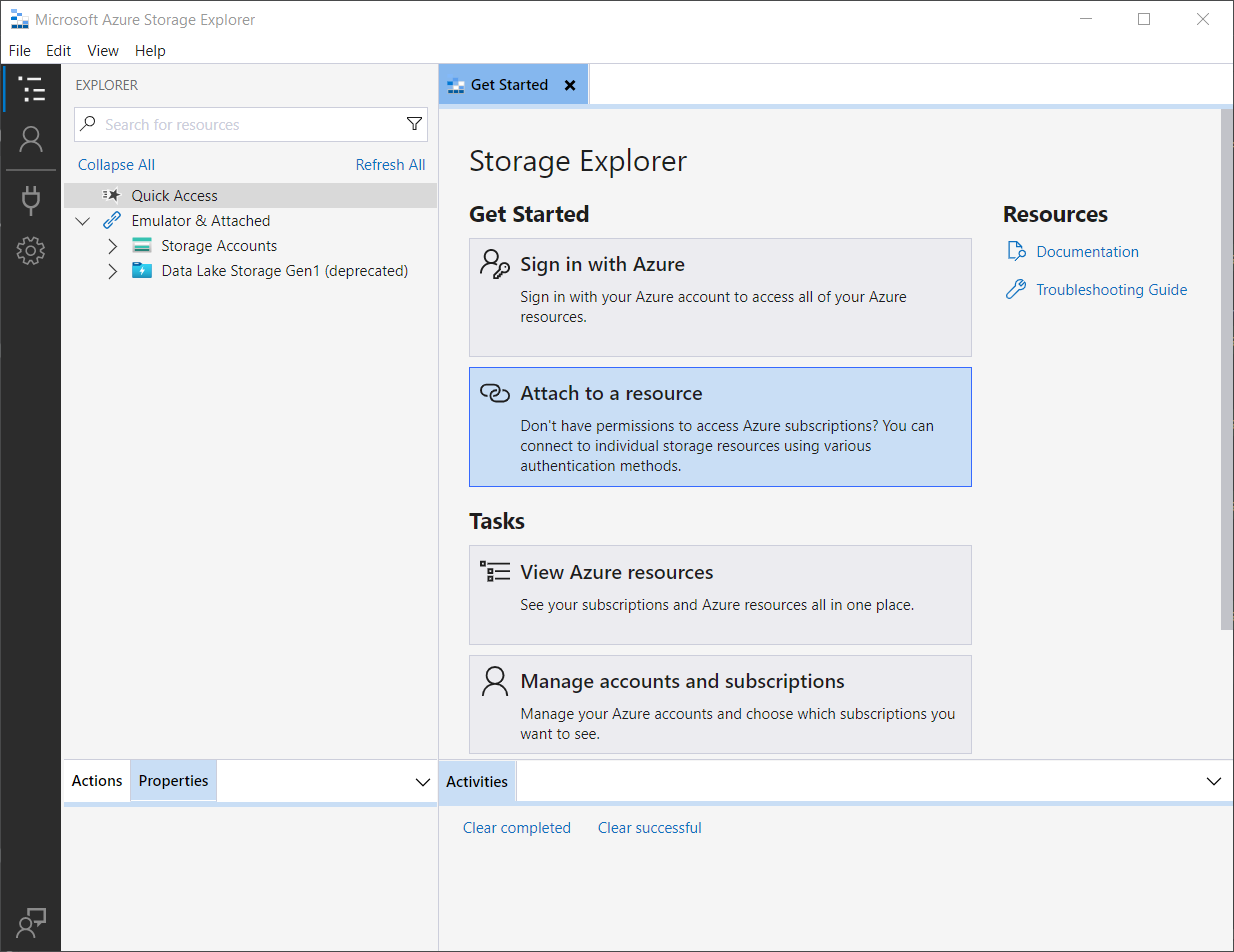Image resolution: width=1234 pixels, height=952 pixels.
Task: Click the Sign in with Azure card
Action: [720, 297]
